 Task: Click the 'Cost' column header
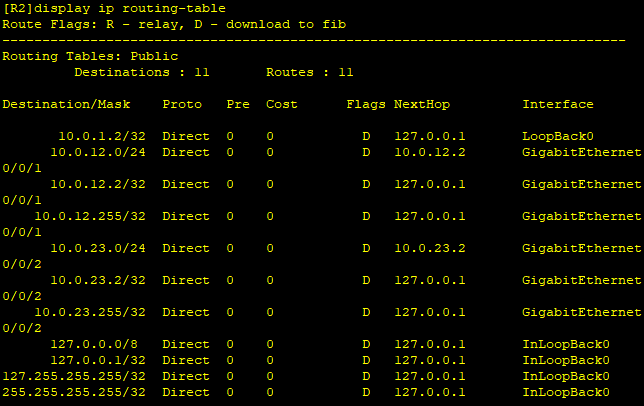click(281, 104)
